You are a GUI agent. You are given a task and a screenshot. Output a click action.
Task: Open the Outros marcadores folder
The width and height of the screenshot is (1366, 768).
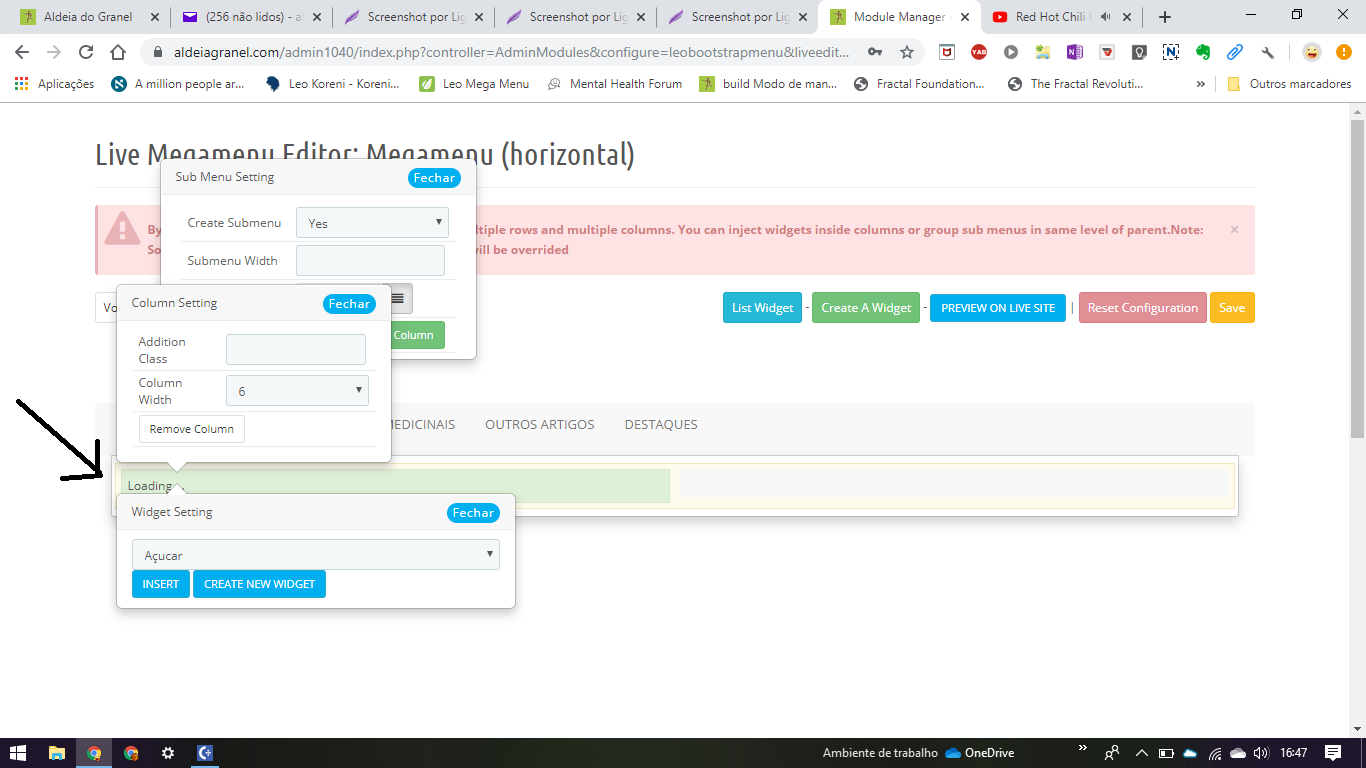pos(1289,84)
